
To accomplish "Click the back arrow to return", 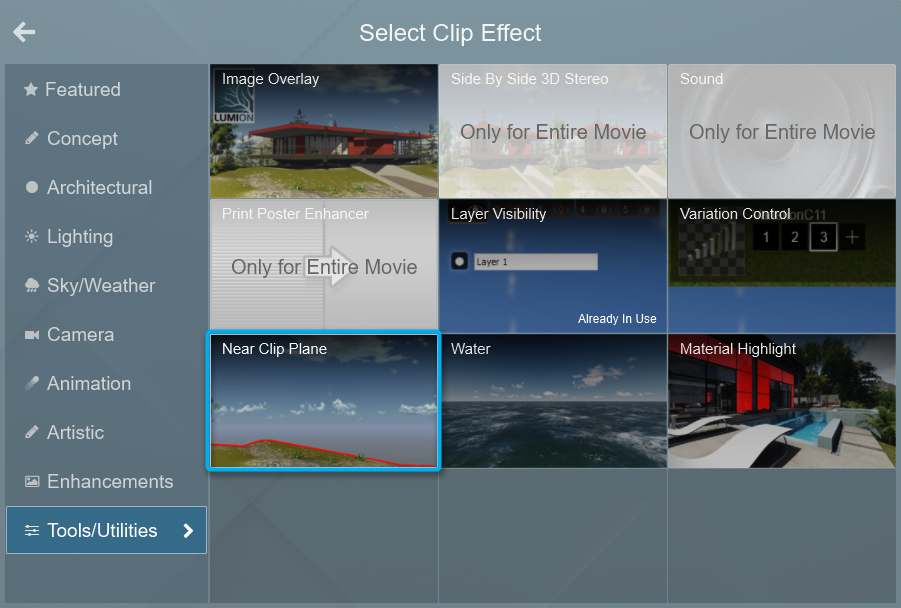I will coord(23,31).
